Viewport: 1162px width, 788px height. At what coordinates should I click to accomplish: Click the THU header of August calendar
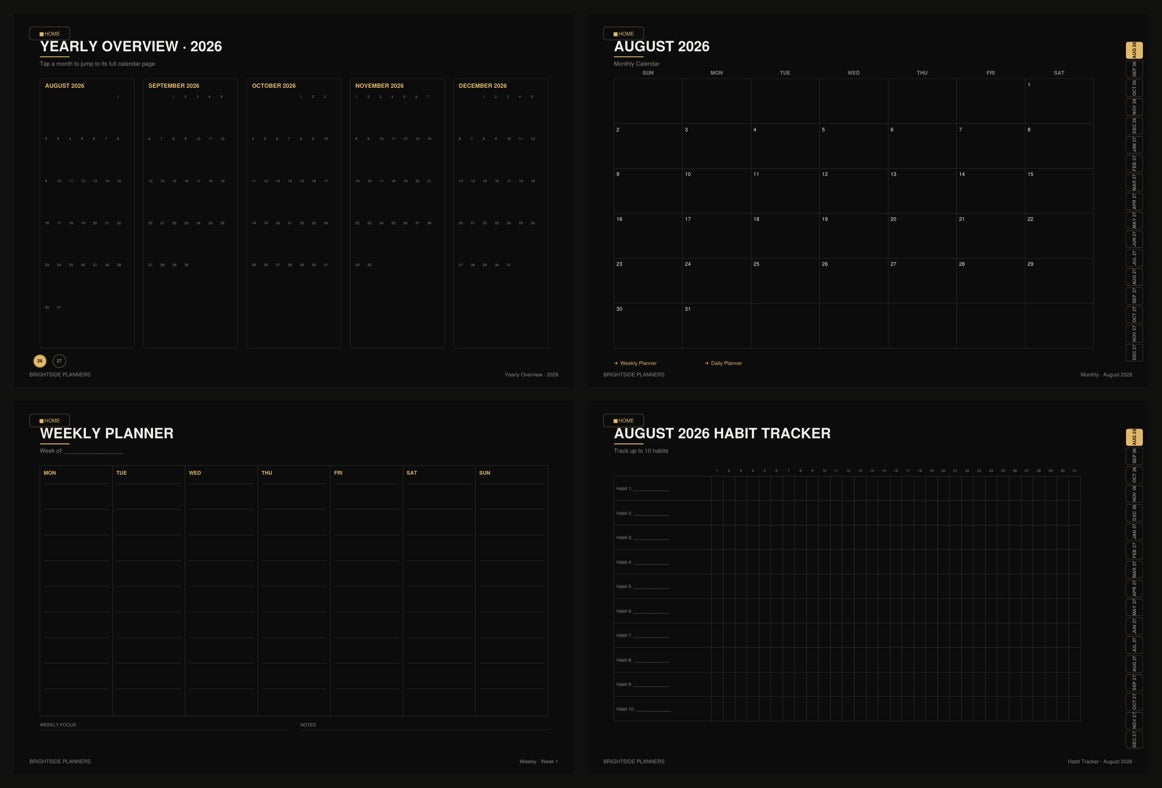coord(922,73)
